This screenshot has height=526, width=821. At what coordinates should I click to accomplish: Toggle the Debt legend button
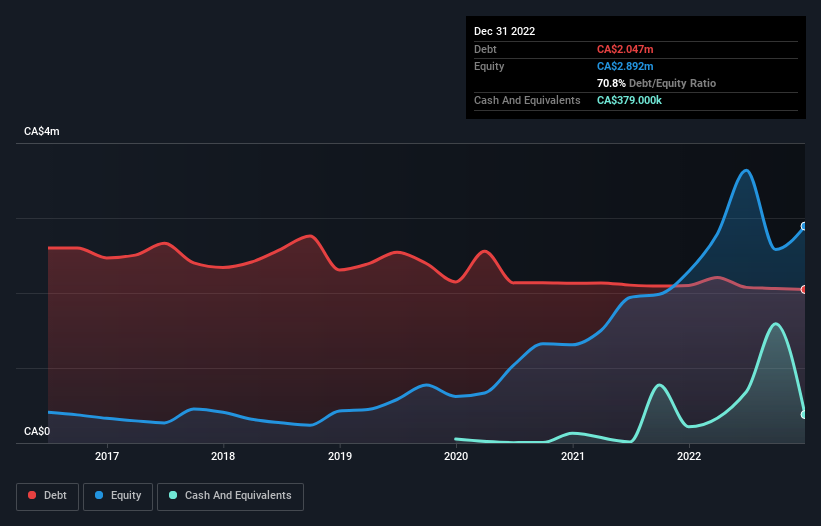48,496
